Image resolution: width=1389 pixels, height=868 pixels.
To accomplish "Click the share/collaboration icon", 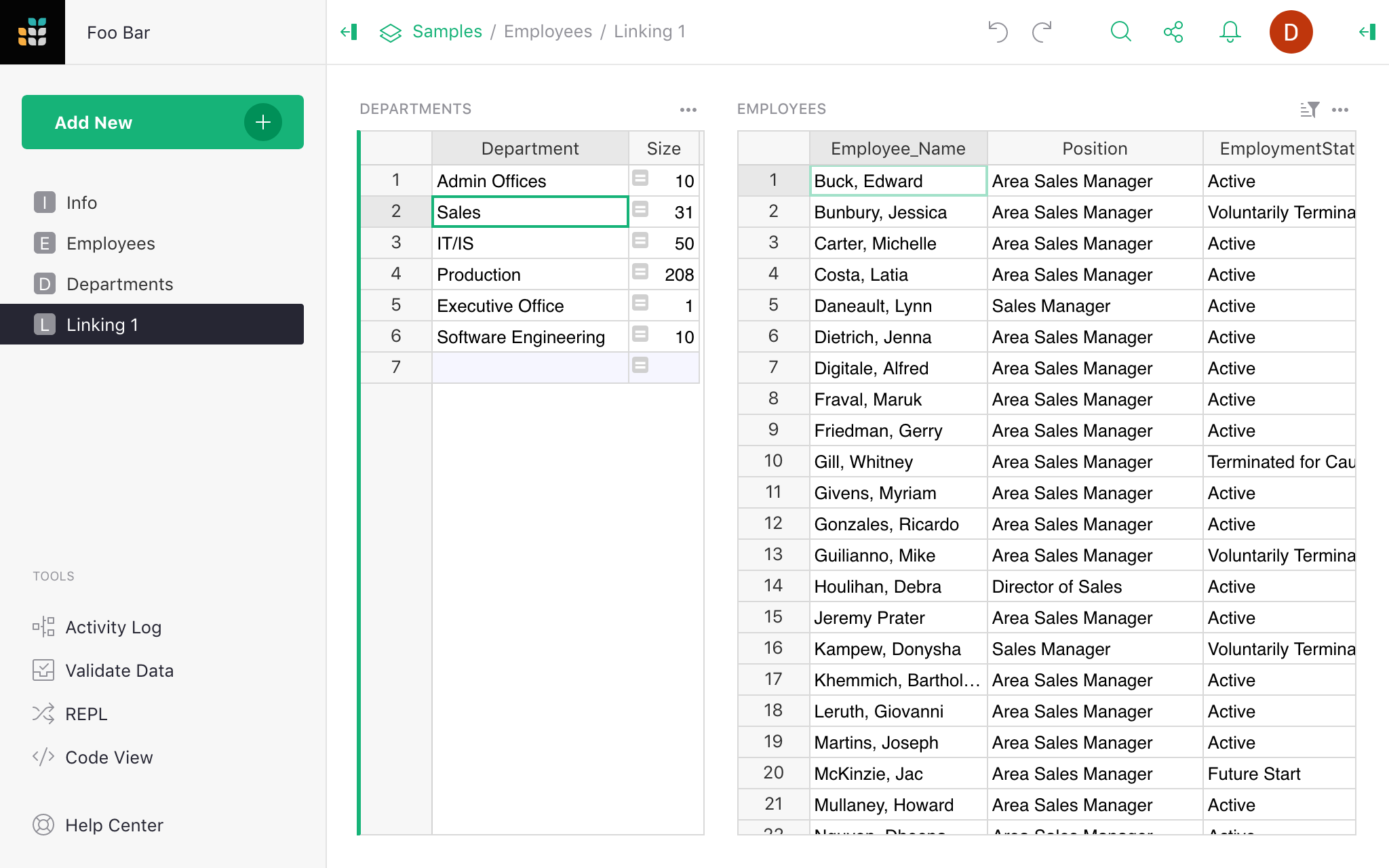I will [1173, 32].
